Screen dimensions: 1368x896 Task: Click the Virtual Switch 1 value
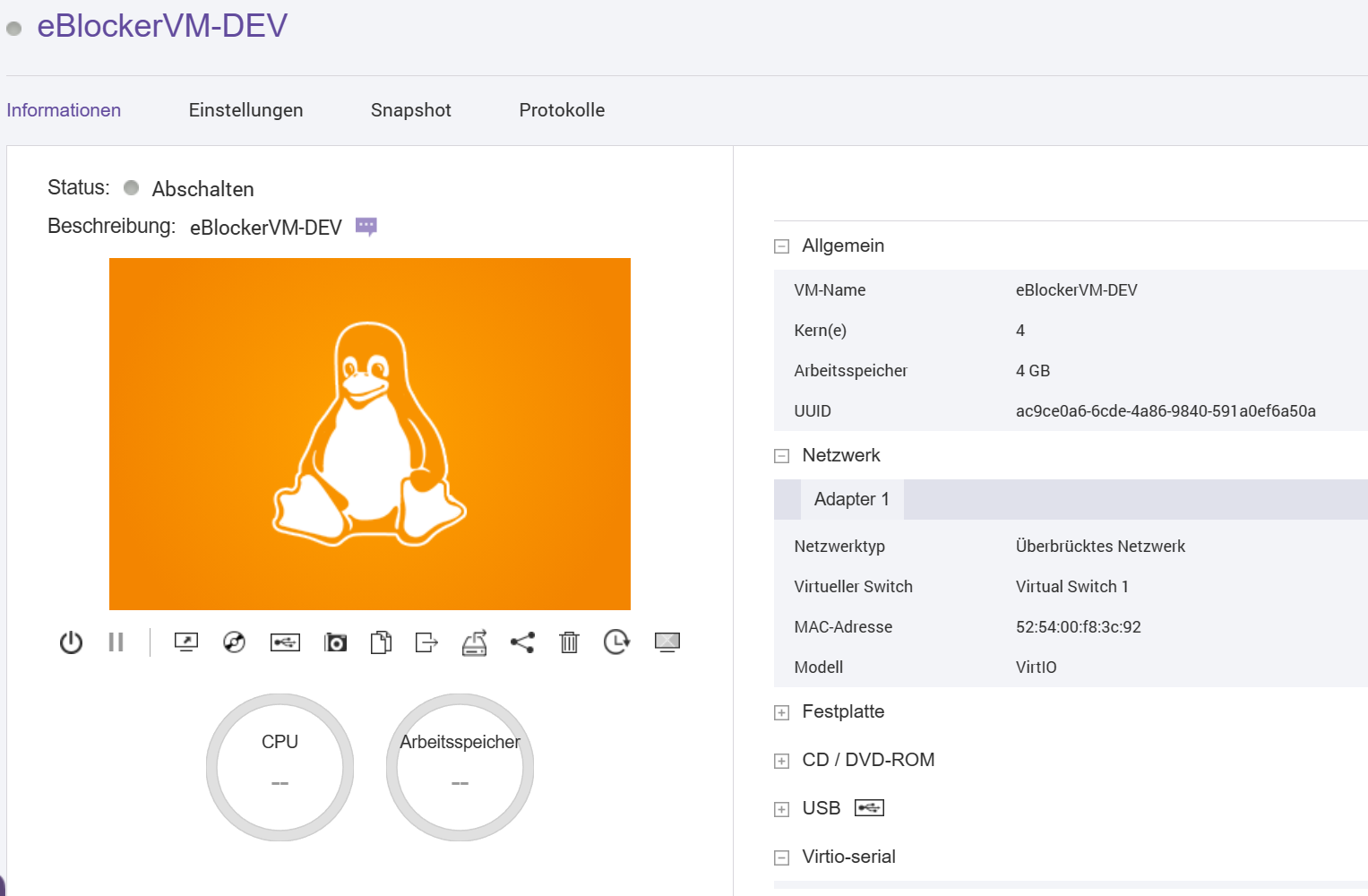[1072, 587]
